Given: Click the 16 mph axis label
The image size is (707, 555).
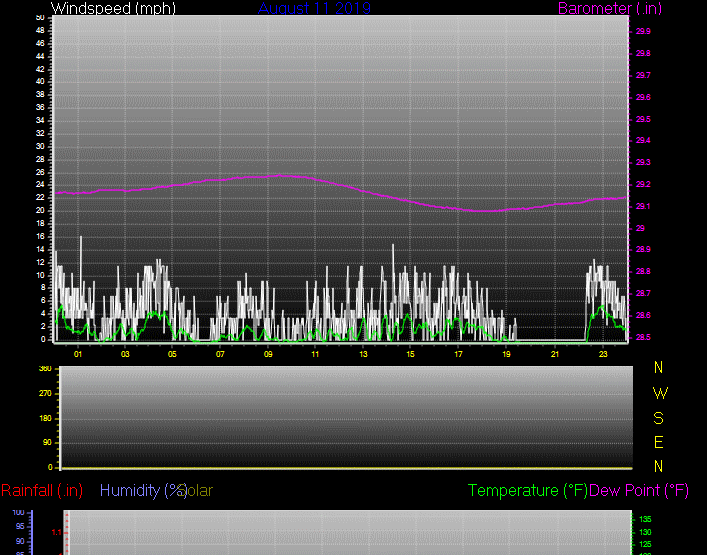Looking at the screenshot, I should (x=41, y=236).
